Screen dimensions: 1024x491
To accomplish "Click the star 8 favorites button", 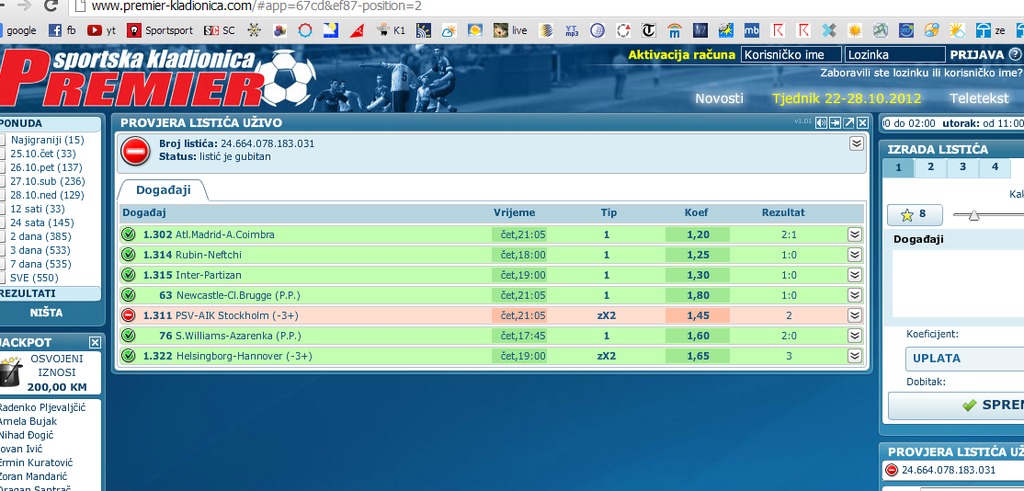I will click(914, 214).
